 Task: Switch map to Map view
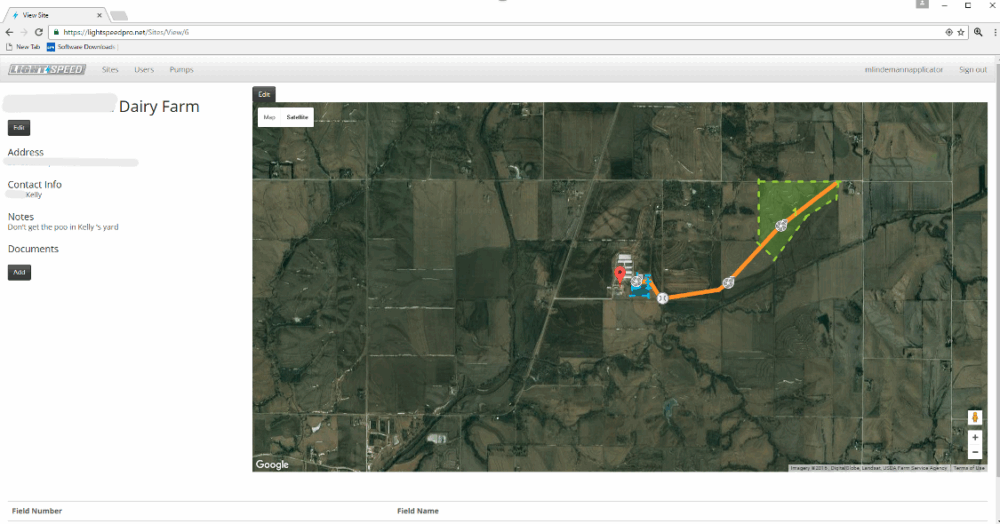tap(269, 118)
